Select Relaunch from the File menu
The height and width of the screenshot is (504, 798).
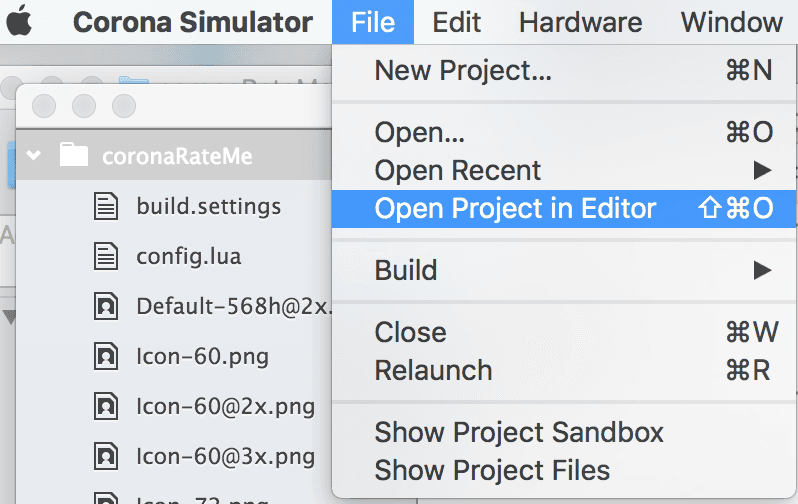pyautogui.click(x=433, y=370)
